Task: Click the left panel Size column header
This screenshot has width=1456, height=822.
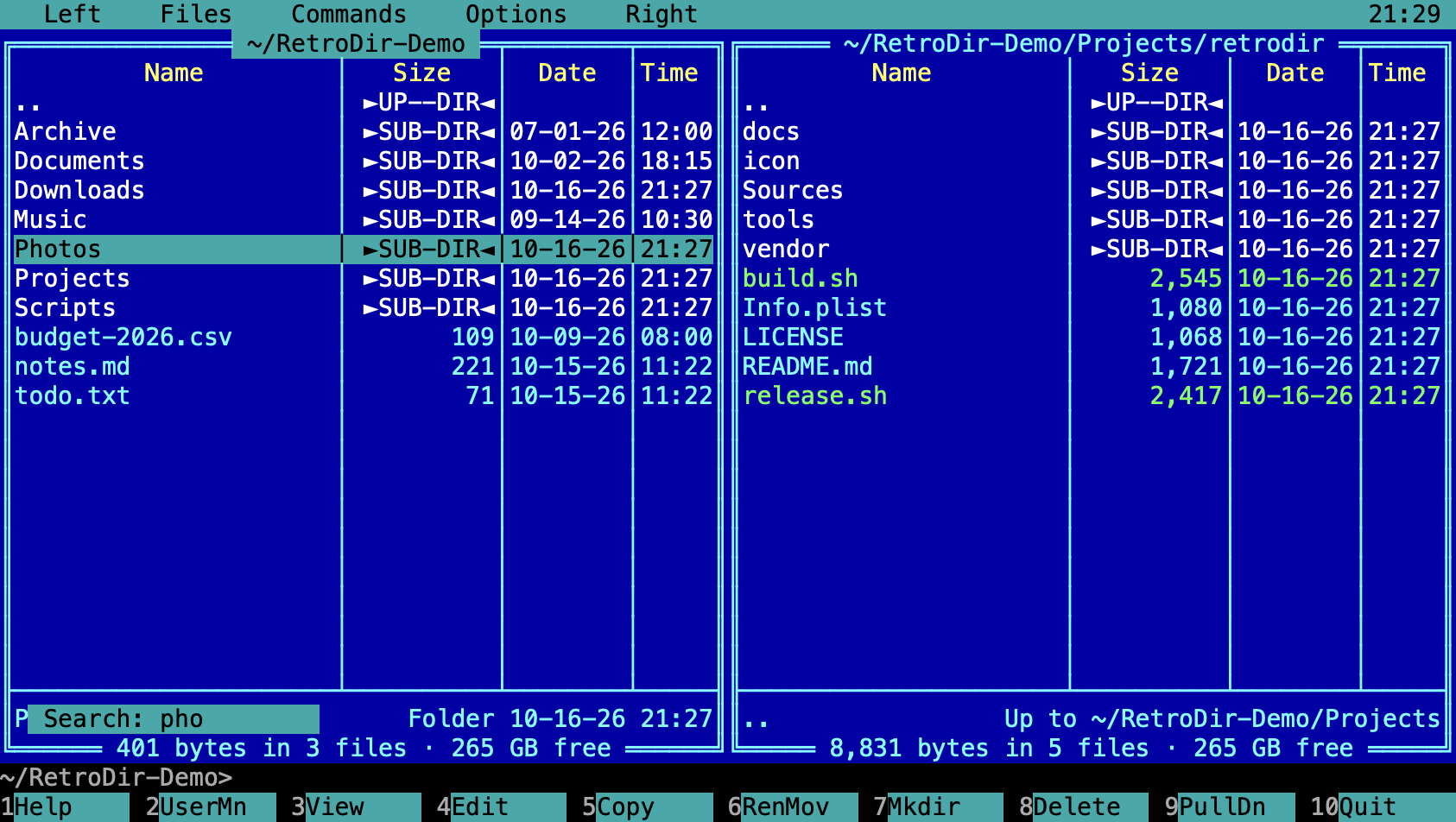Action: (421, 73)
